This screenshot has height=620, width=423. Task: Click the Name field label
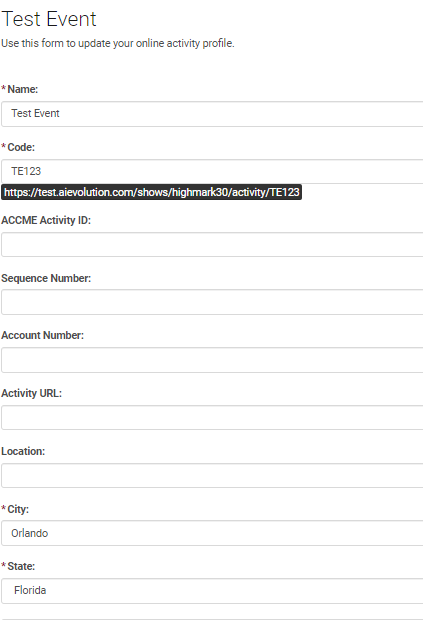pyautogui.click(x=23, y=89)
